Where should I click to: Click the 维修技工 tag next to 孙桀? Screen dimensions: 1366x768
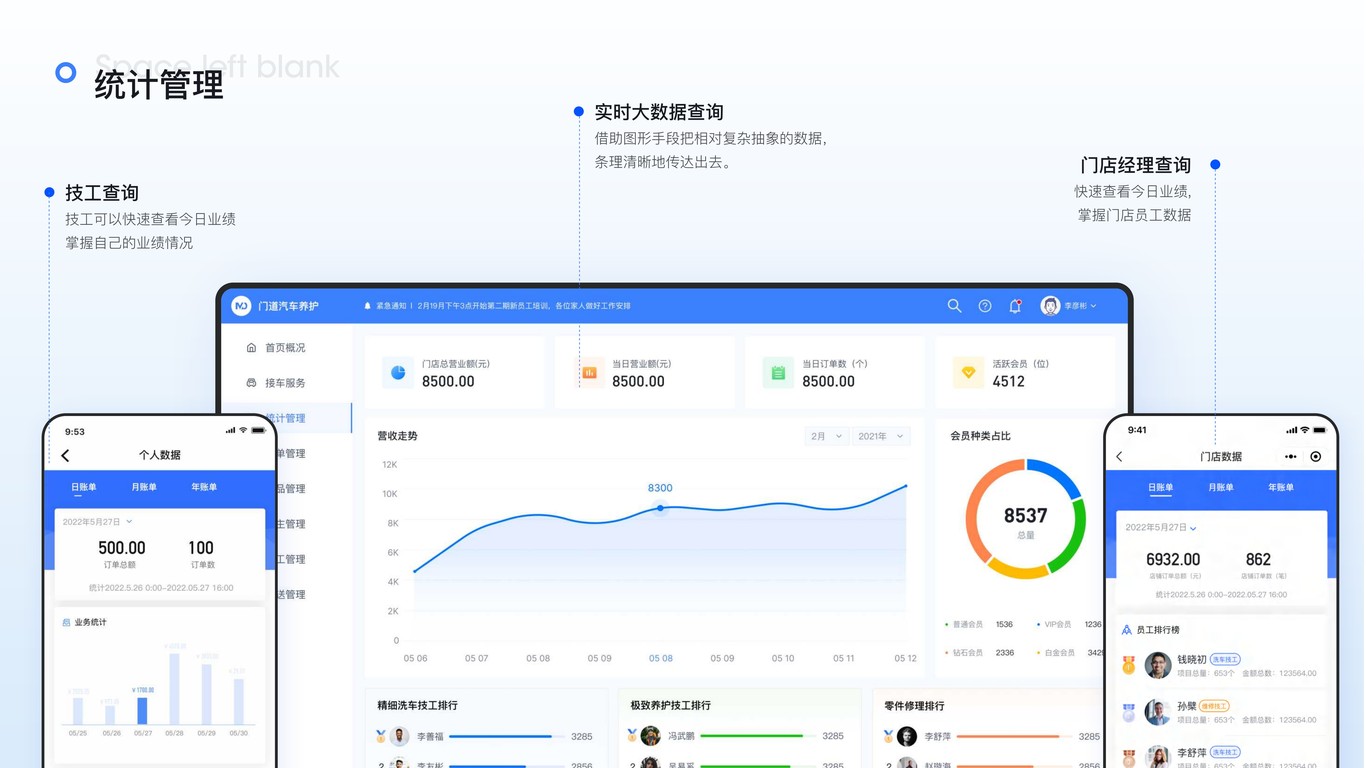coord(1214,706)
